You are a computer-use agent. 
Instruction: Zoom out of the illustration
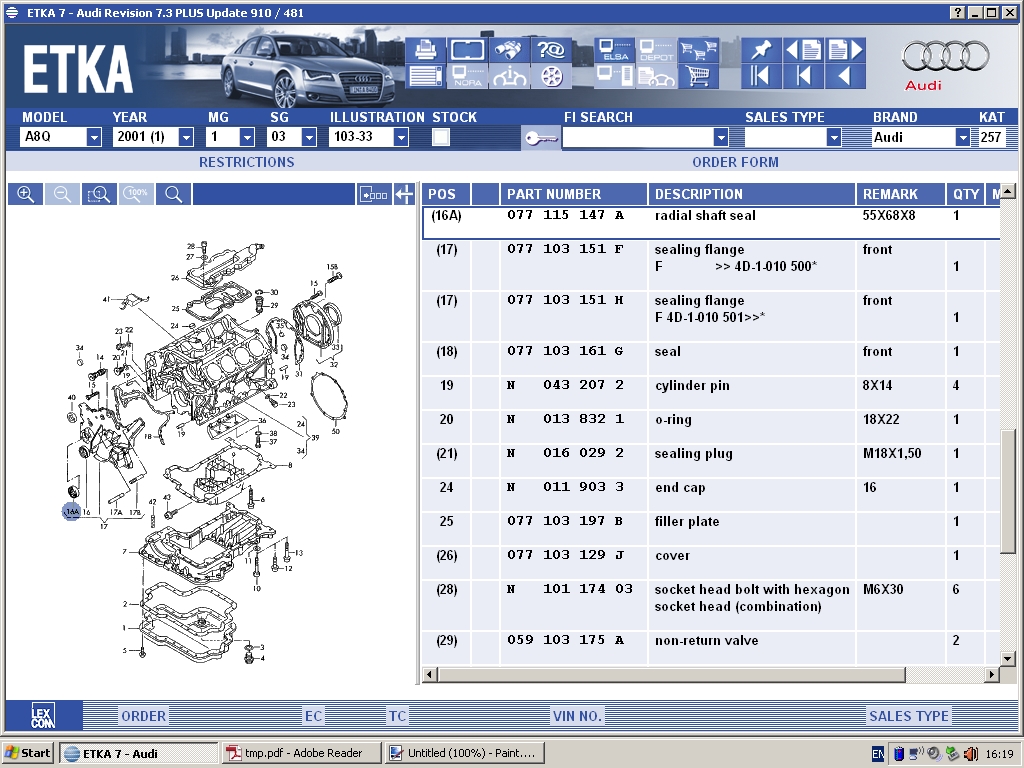pyautogui.click(x=62, y=194)
